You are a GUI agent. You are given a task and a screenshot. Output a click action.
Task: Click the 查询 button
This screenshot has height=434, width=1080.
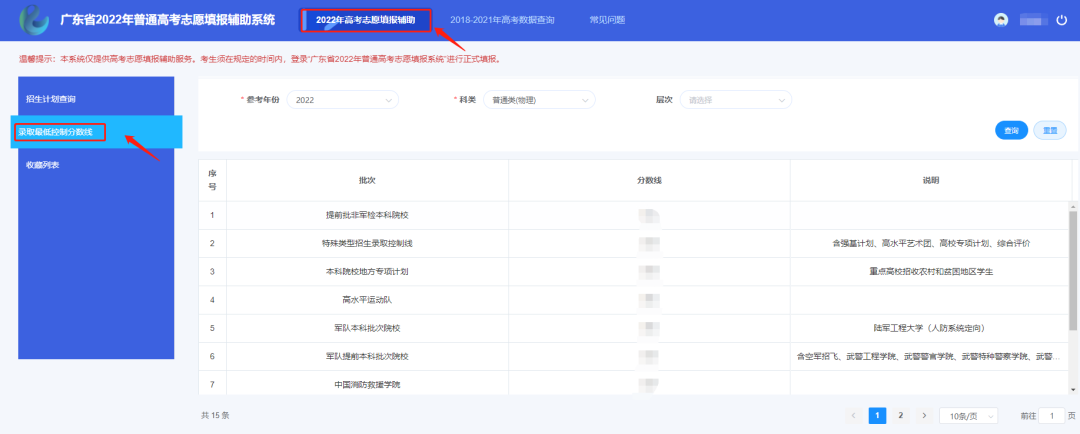[x=1011, y=130]
